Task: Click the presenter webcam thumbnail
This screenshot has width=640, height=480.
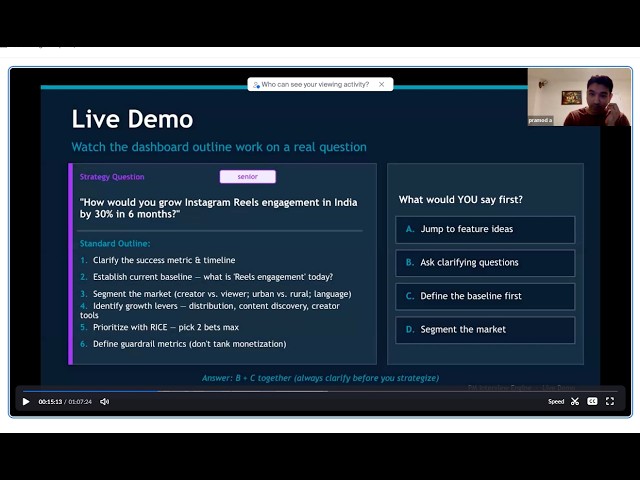Action: point(579,97)
